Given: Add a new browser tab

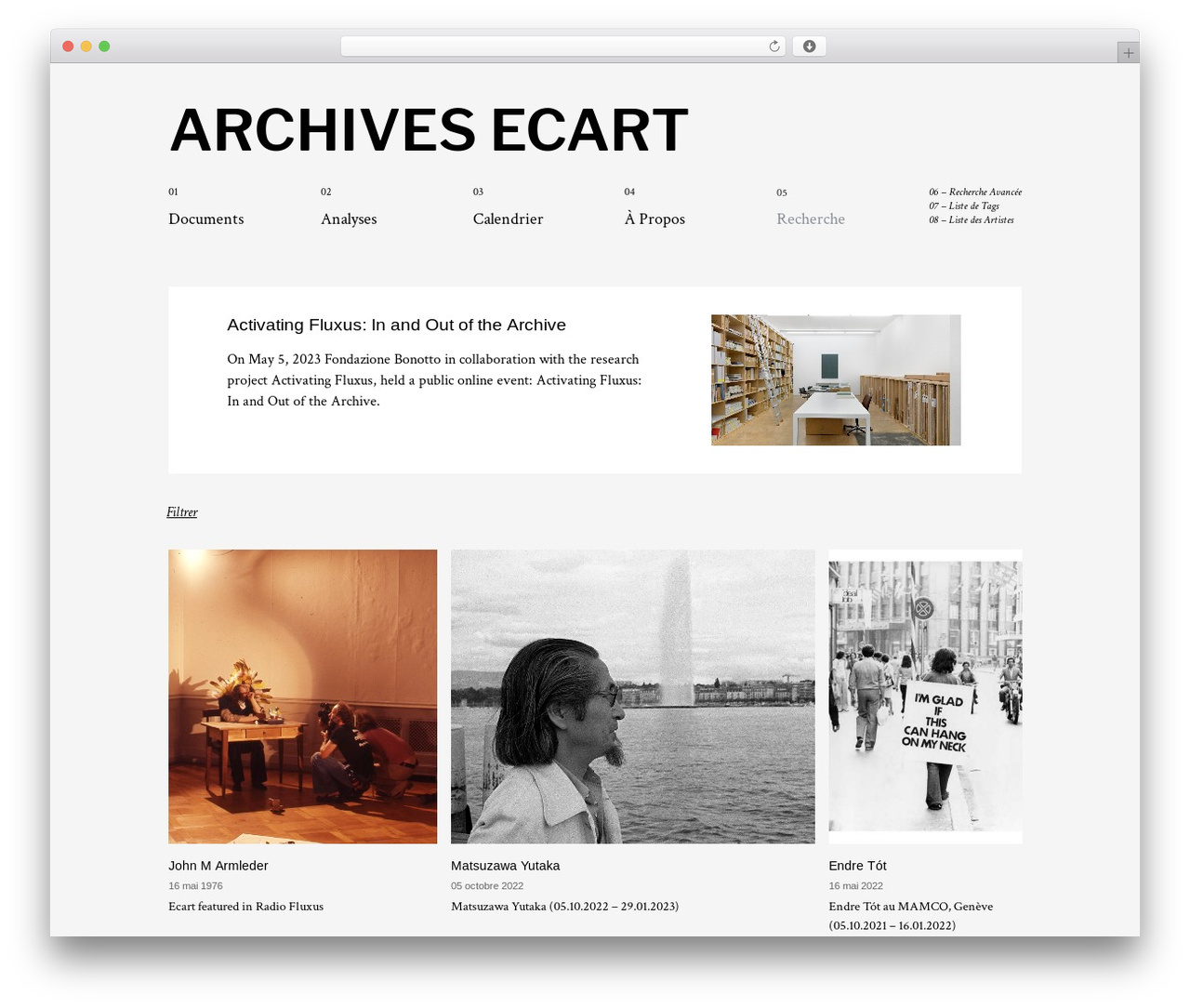Looking at the screenshot, I should 1128,53.
